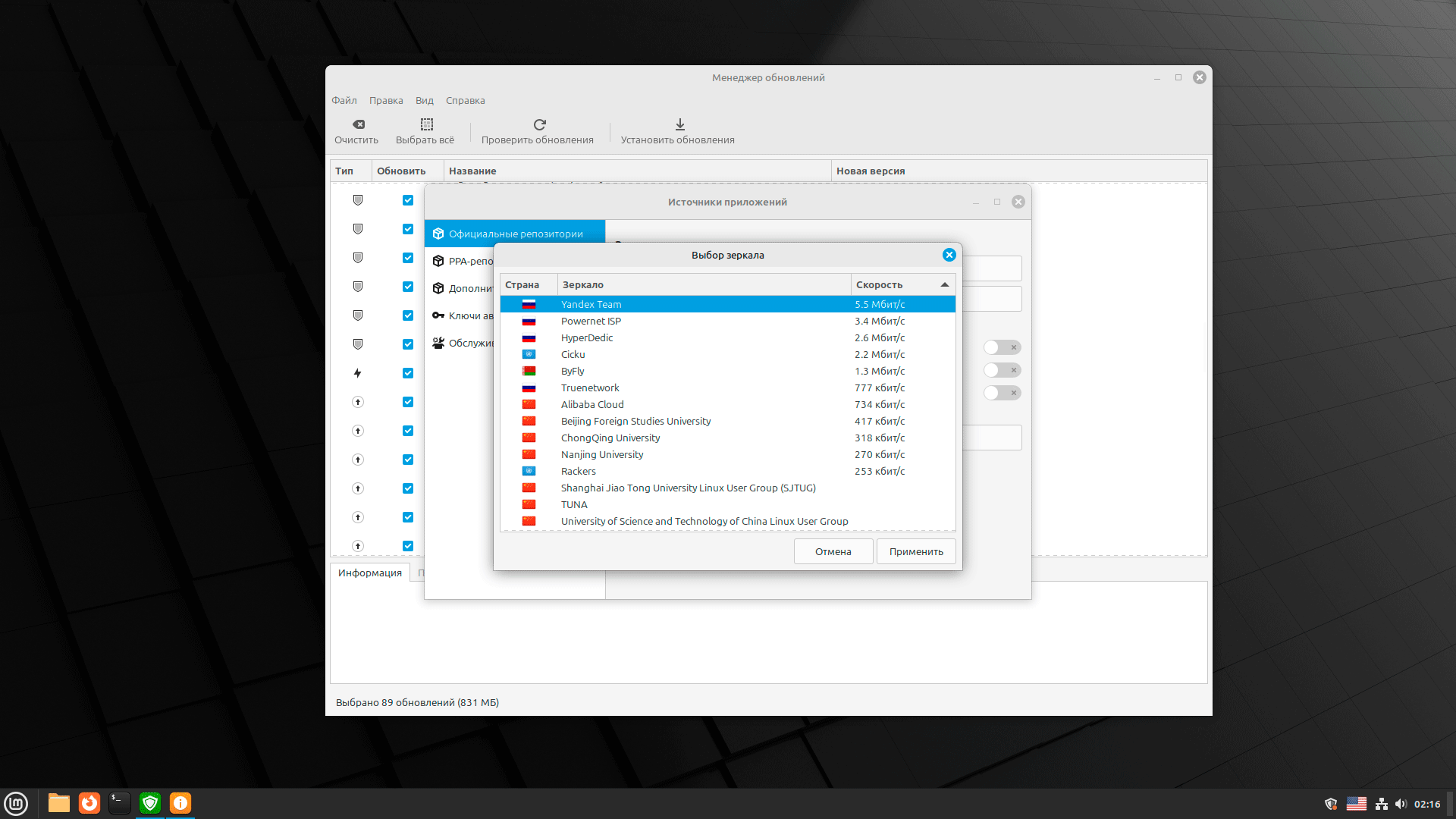Toggle checkbox next to first update entry

[407, 200]
